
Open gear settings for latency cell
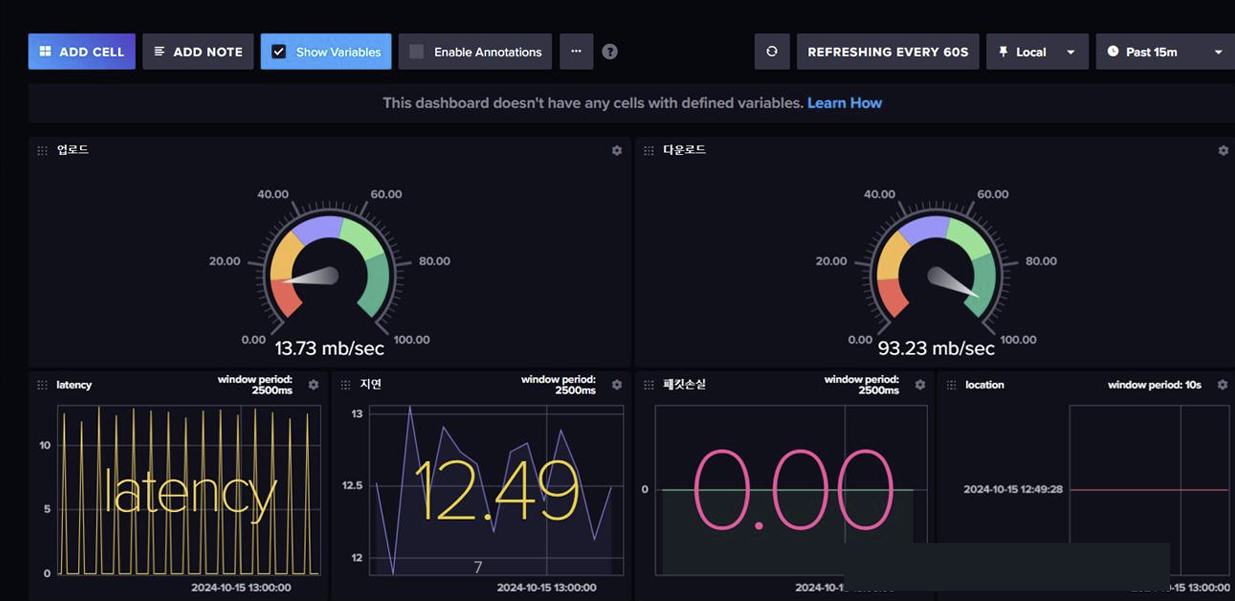point(314,385)
